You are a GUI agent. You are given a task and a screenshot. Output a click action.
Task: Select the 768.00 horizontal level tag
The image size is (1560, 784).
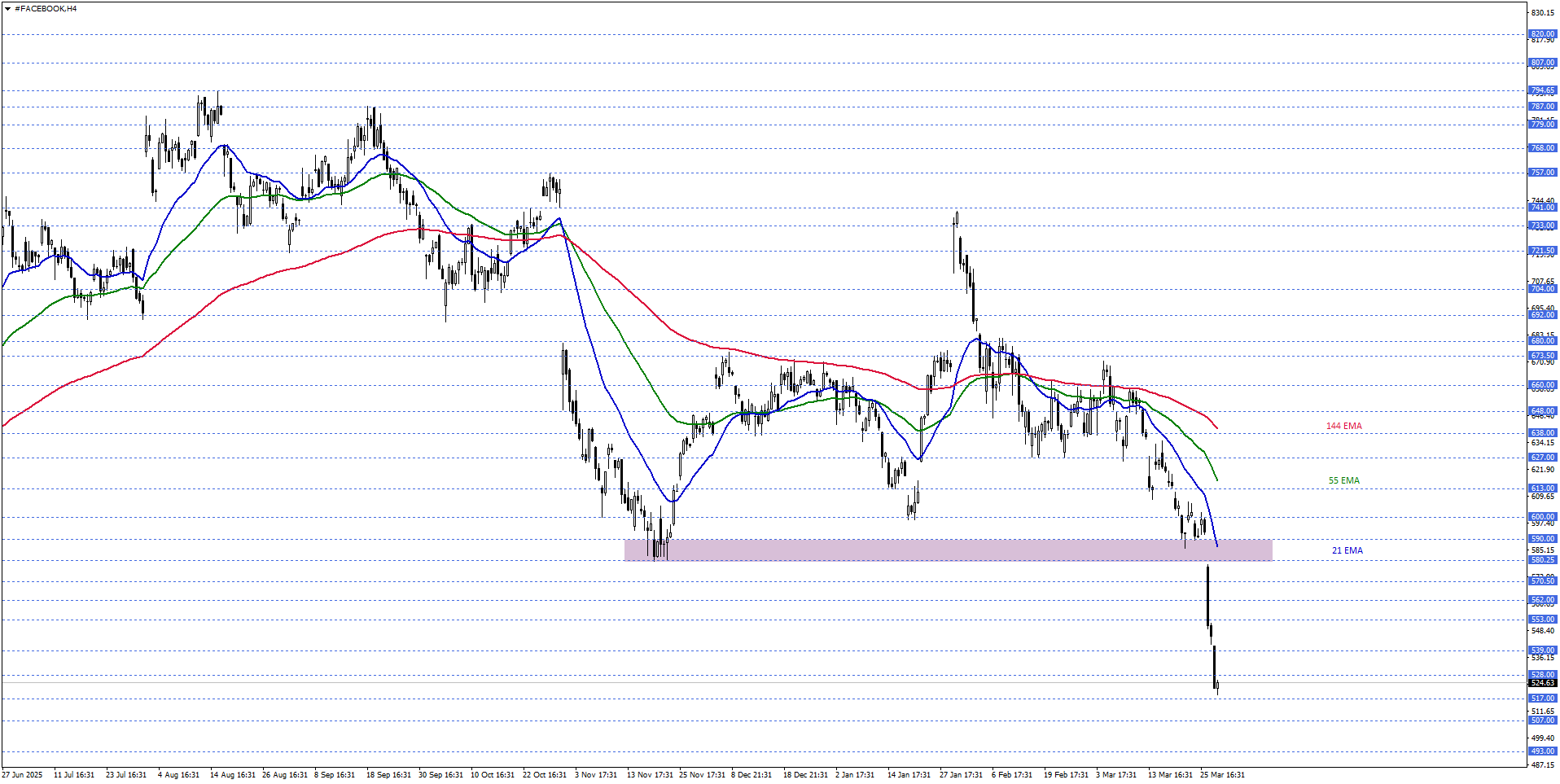[x=1542, y=148]
